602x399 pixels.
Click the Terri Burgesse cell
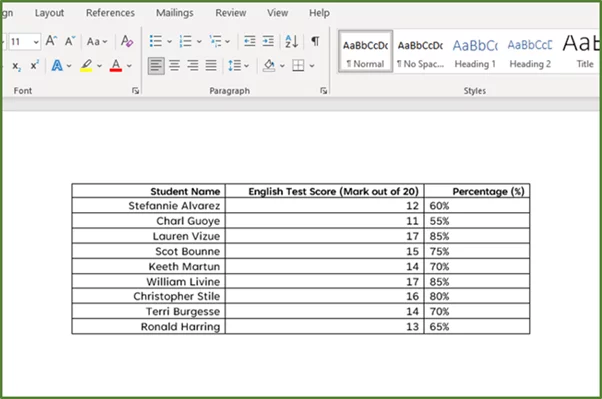pos(149,311)
